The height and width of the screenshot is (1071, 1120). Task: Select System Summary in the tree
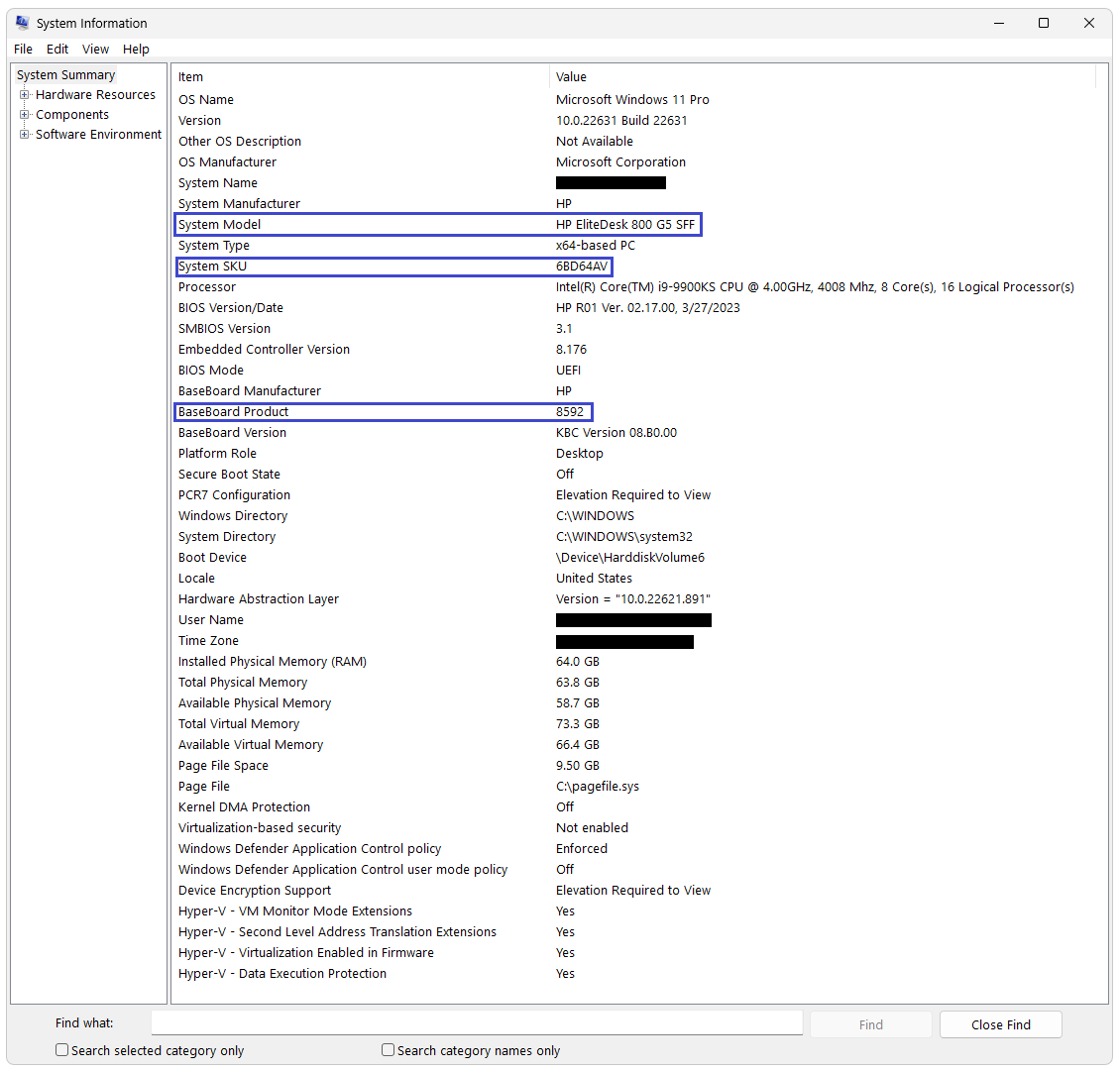[65, 75]
